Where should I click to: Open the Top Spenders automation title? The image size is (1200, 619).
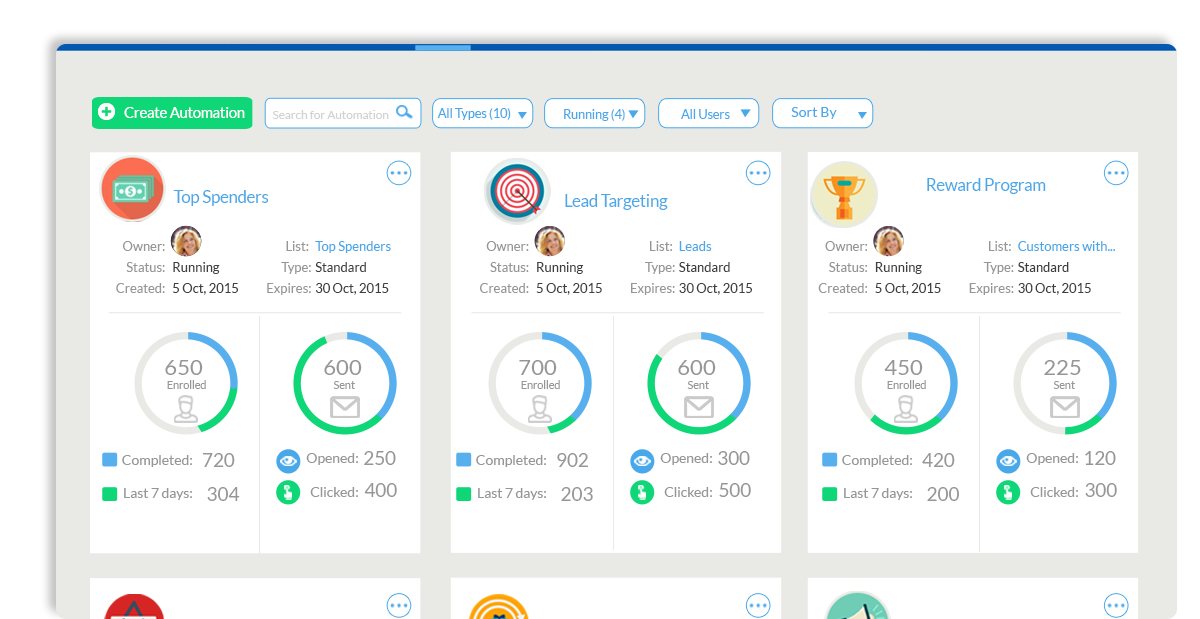(221, 197)
